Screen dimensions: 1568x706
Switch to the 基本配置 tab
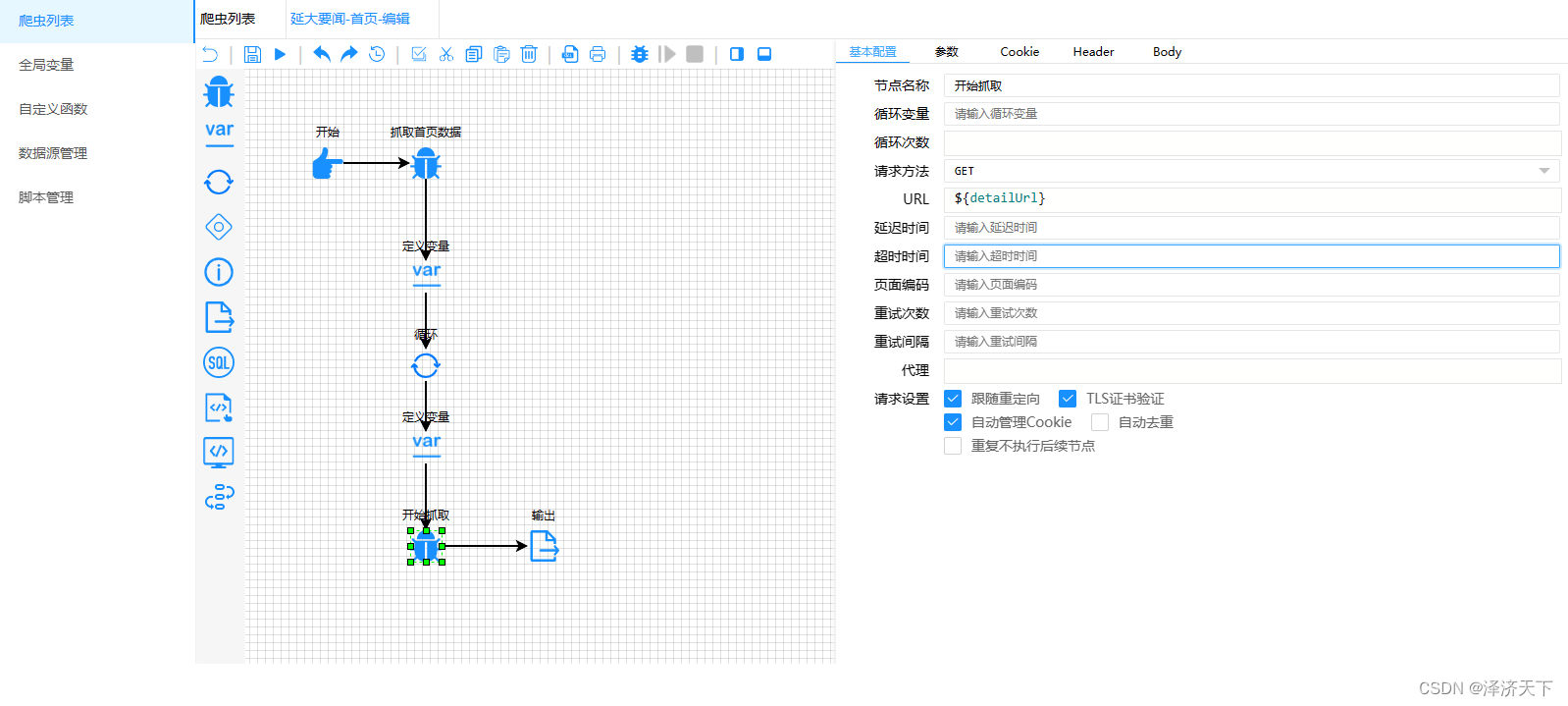pyautogui.click(x=872, y=52)
